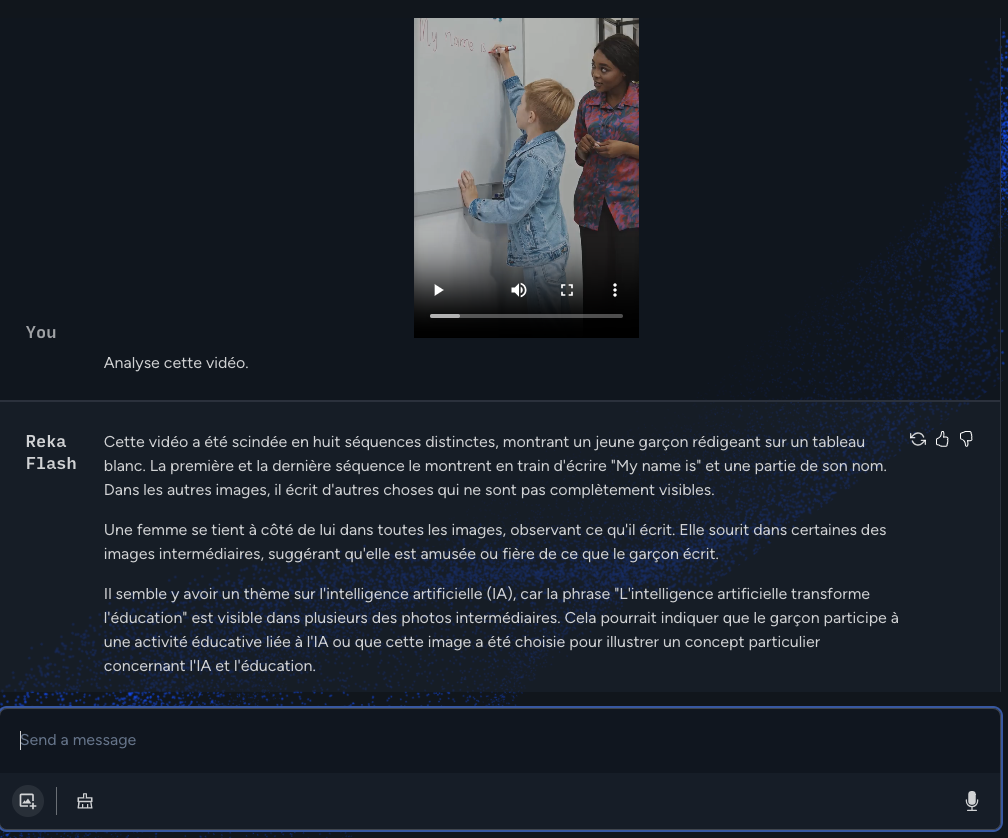Give the response a thumbs up

pyautogui.click(x=942, y=439)
